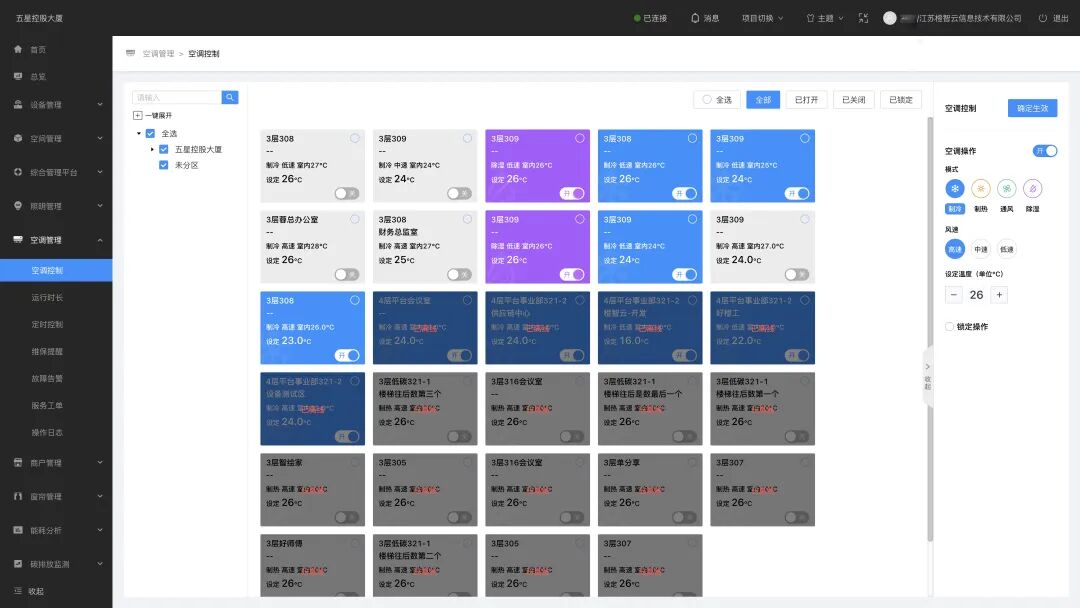Turn off the 空调操作 master switch

click(1046, 151)
